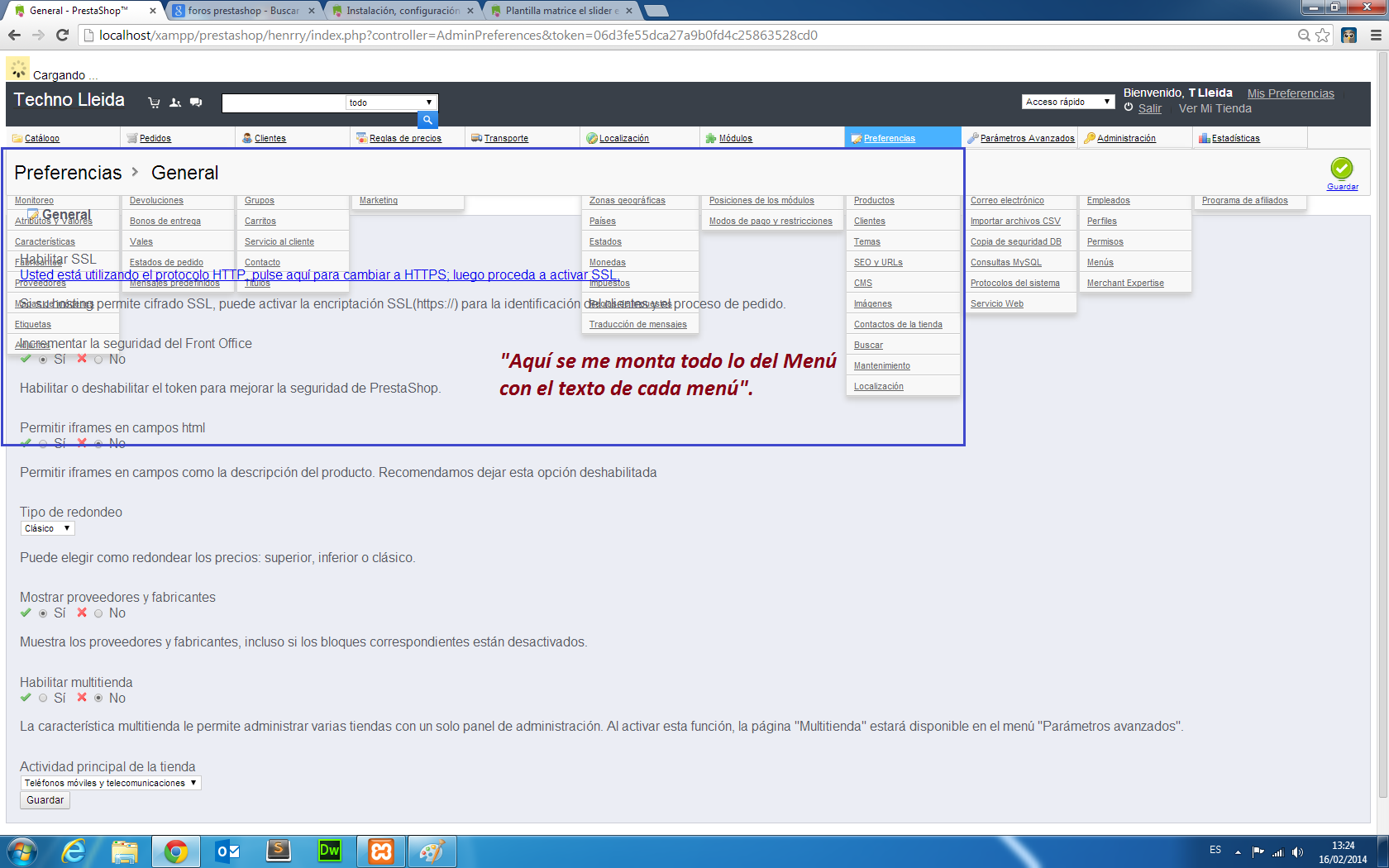Screen dimensions: 1389x868
Task: Open File Explorer from the taskbar
Action: point(125,851)
